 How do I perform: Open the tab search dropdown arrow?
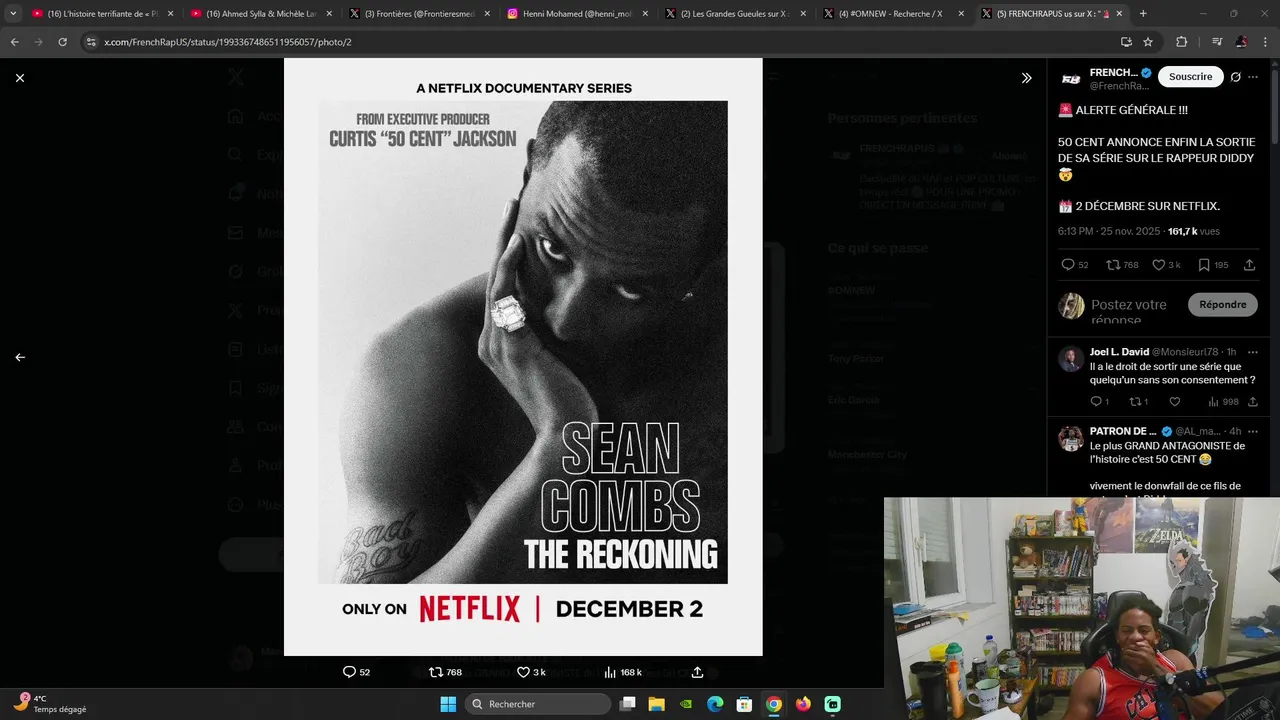coord(13,14)
